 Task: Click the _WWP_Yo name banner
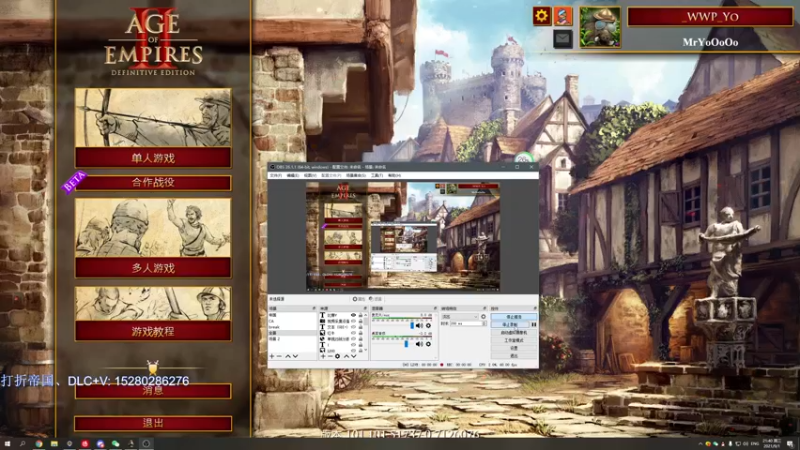(x=710, y=16)
